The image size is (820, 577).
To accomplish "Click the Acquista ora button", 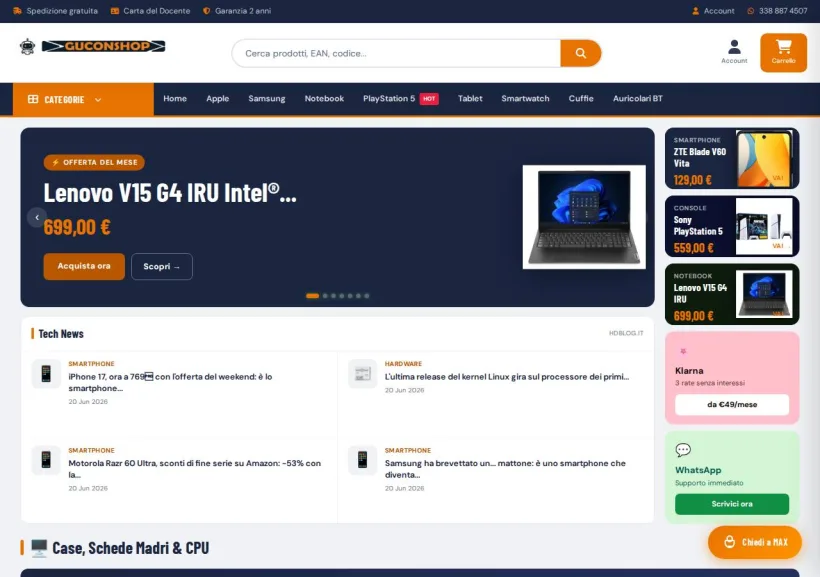I will (x=84, y=266).
